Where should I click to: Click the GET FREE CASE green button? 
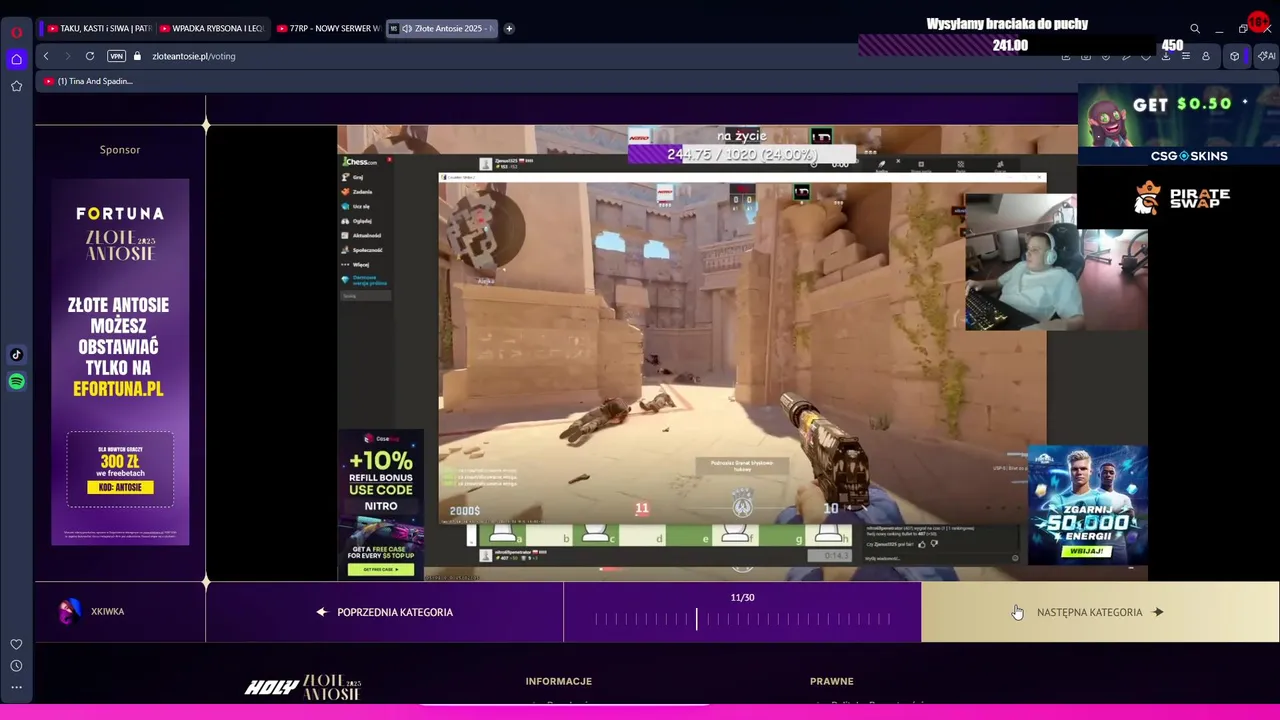[x=381, y=569]
